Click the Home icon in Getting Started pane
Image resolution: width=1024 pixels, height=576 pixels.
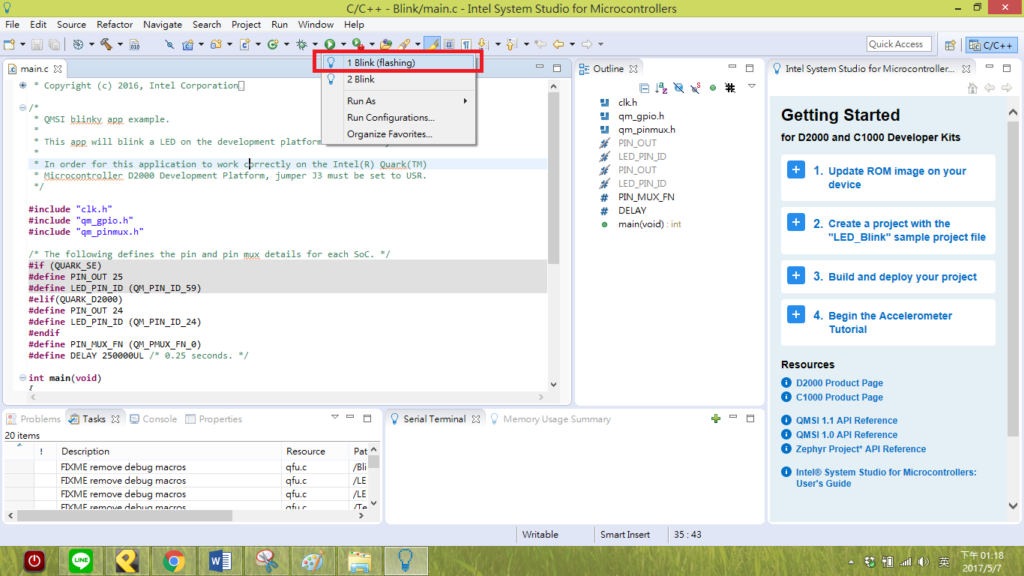pyautogui.click(x=972, y=88)
